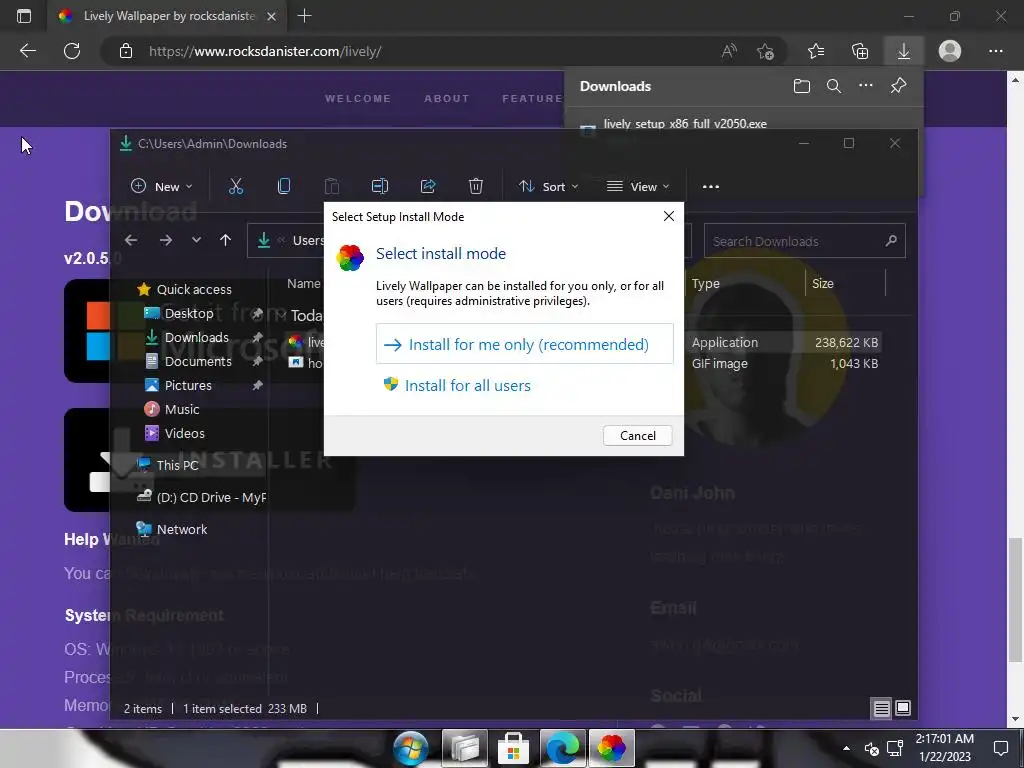Switch to details view in Explorer status bar

coord(882,709)
